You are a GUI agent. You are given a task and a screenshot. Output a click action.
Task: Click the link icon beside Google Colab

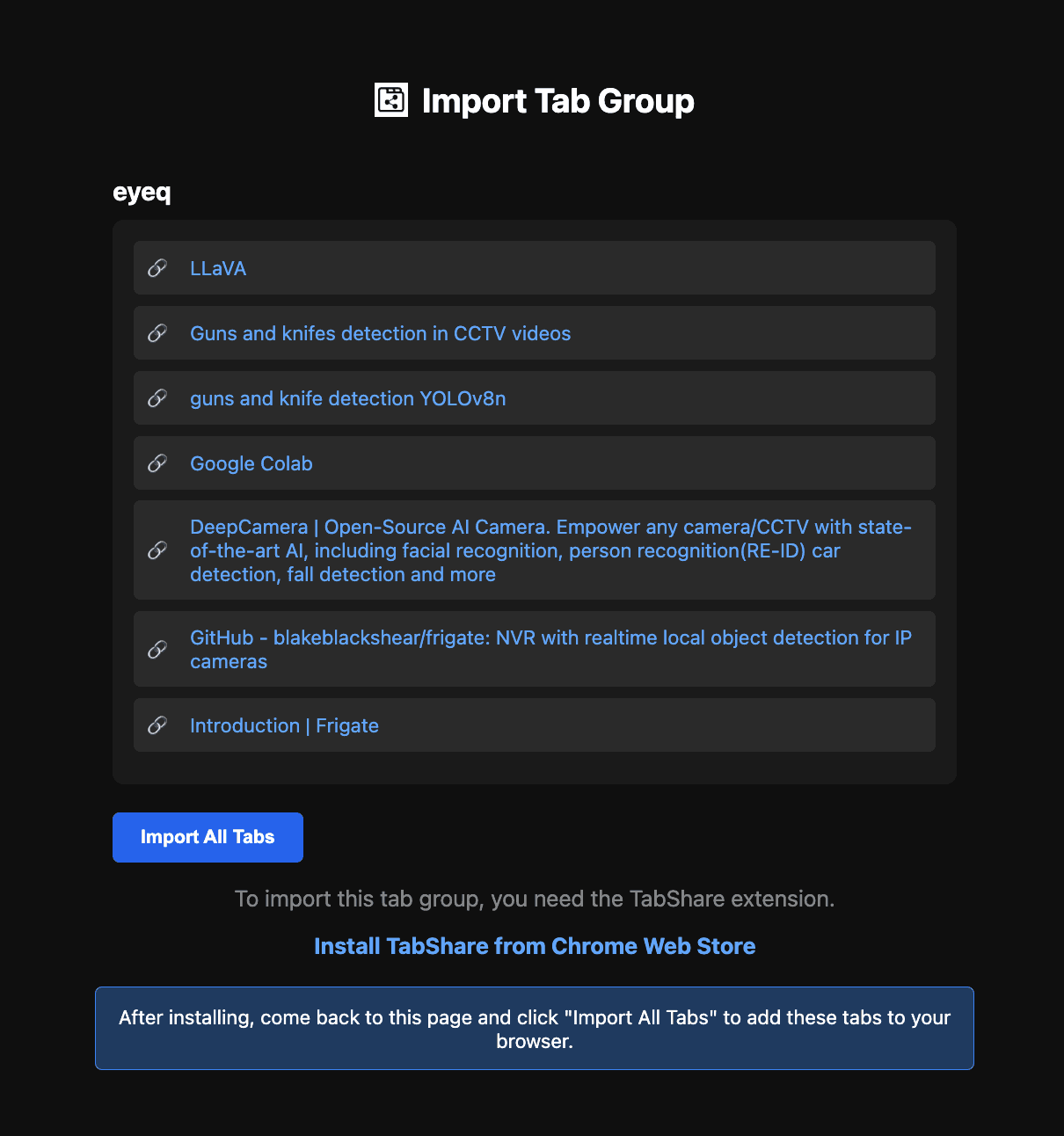tap(158, 463)
